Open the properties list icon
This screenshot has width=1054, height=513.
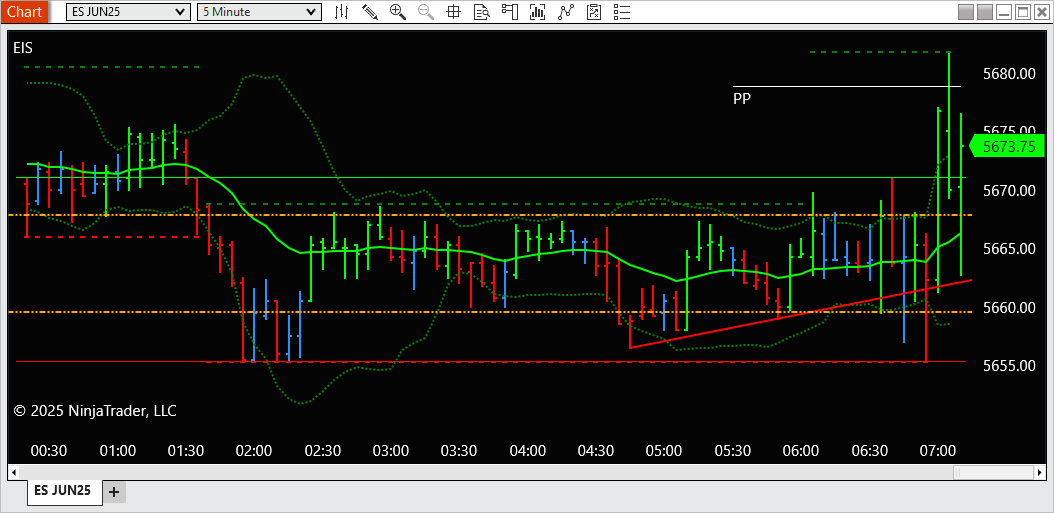tap(622, 11)
